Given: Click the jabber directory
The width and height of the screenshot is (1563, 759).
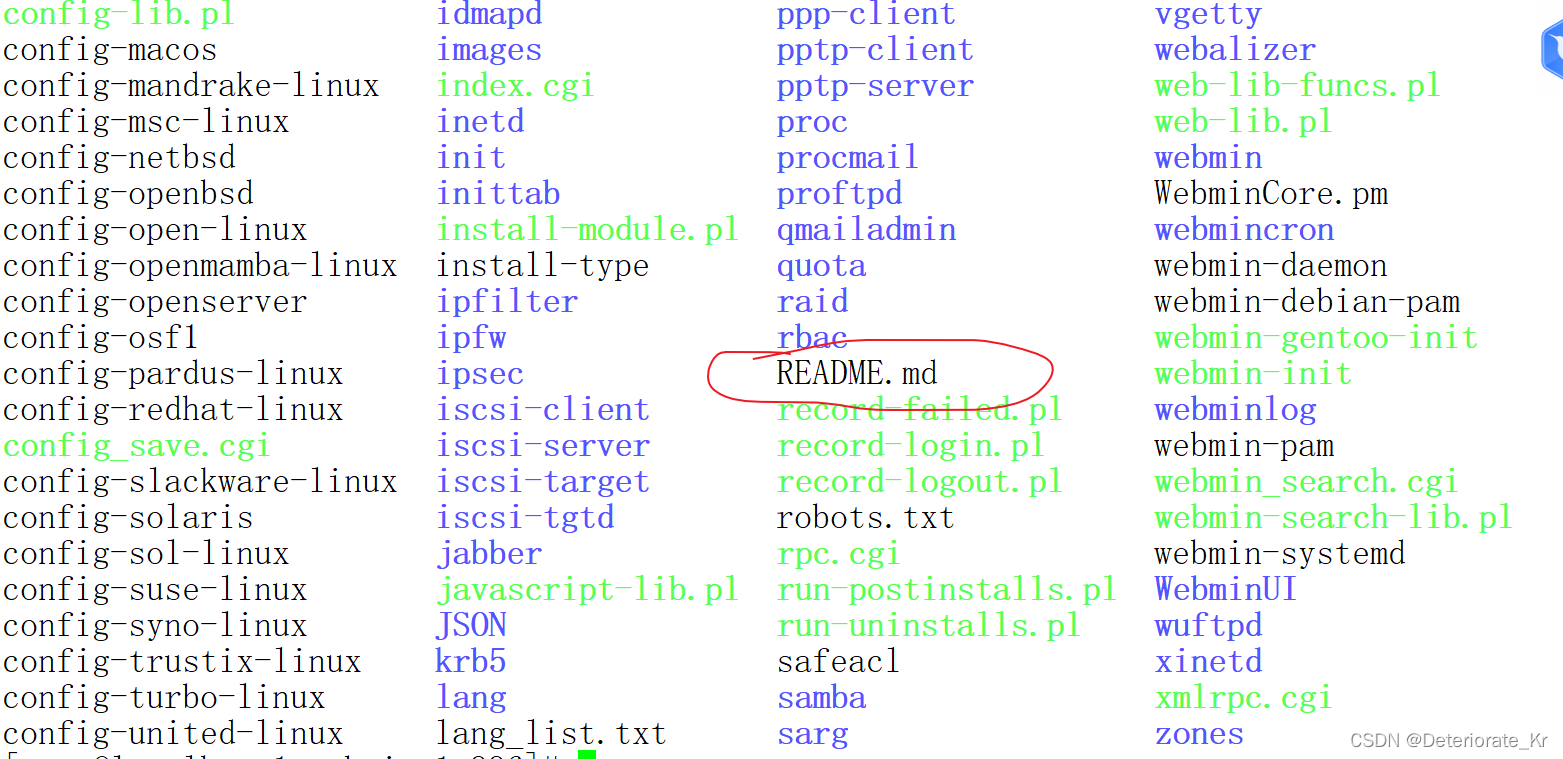Looking at the screenshot, I should point(489,554).
